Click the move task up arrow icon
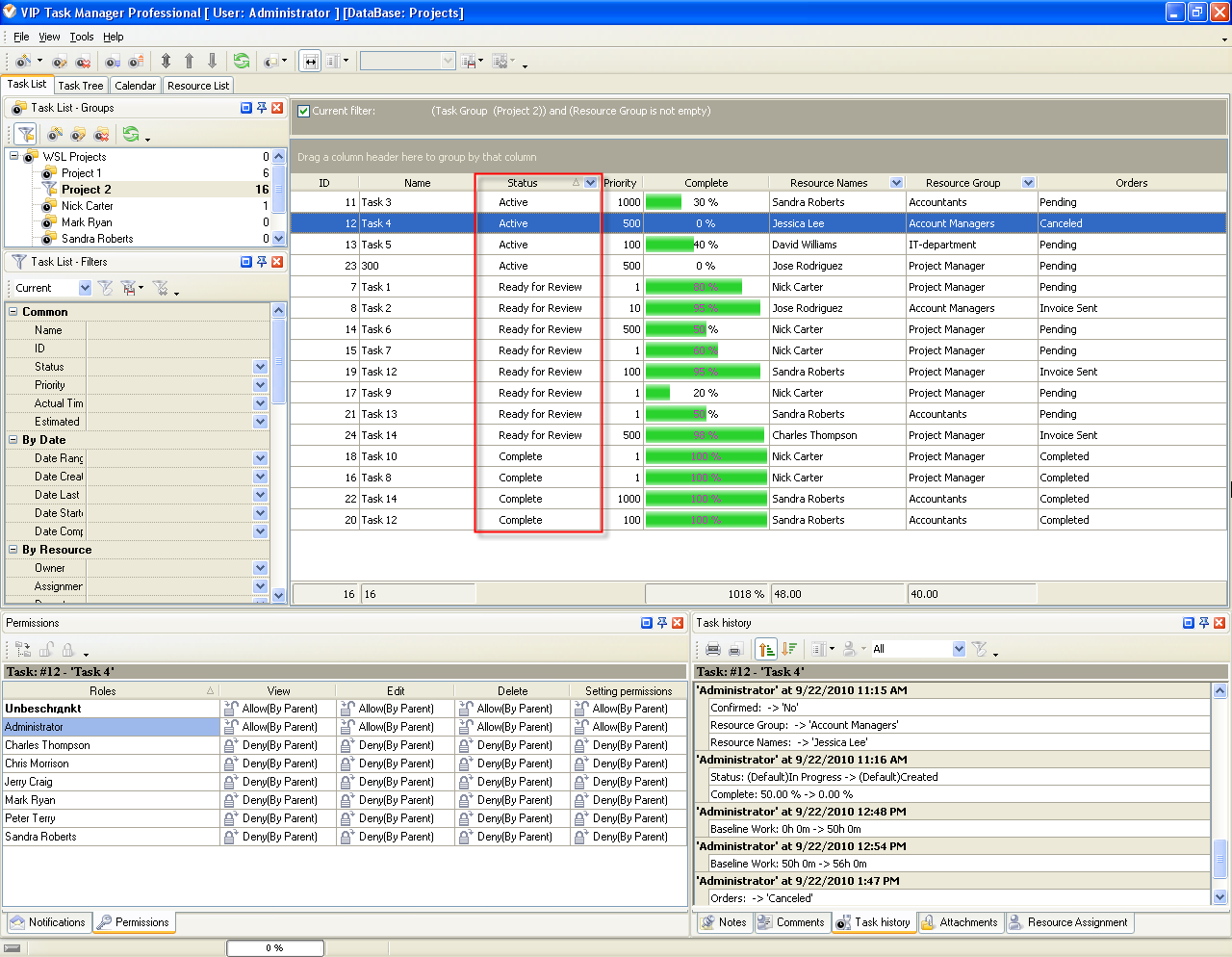 click(190, 59)
